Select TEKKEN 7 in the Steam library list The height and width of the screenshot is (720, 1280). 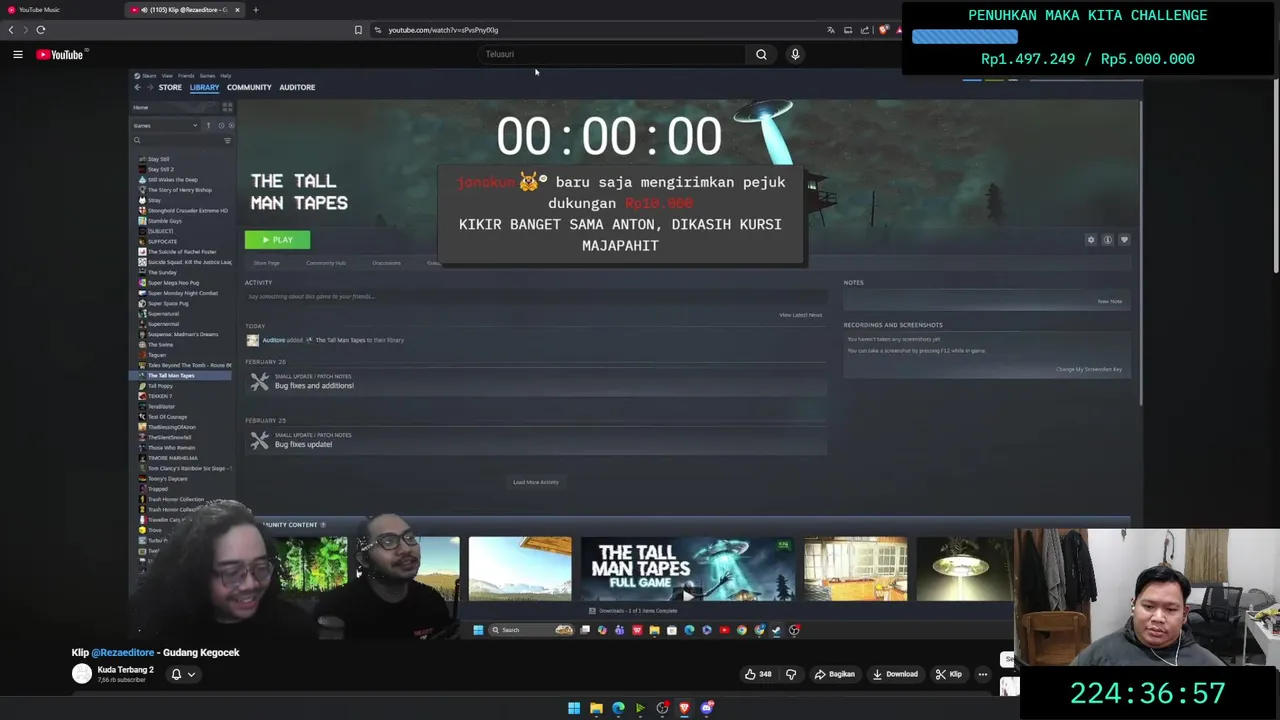click(x=160, y=396)
